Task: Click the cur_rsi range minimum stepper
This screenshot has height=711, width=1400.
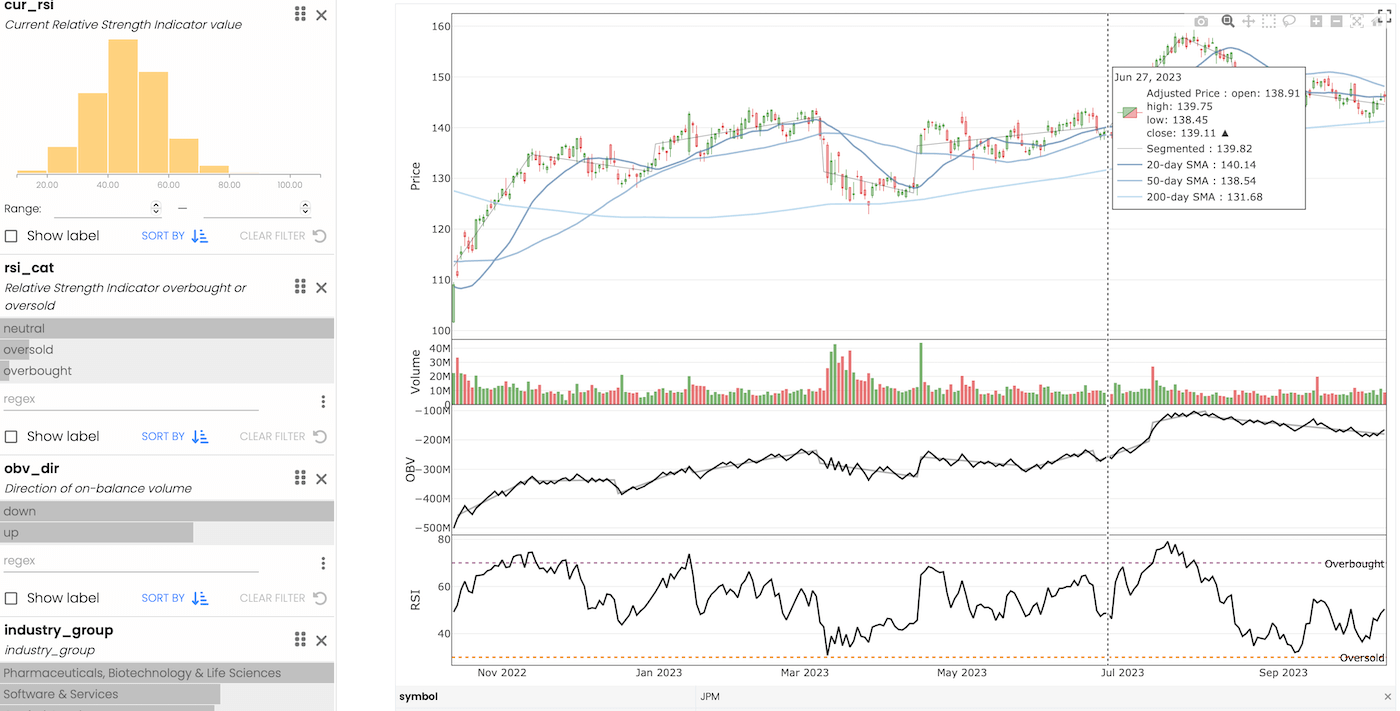Action: 155,208
